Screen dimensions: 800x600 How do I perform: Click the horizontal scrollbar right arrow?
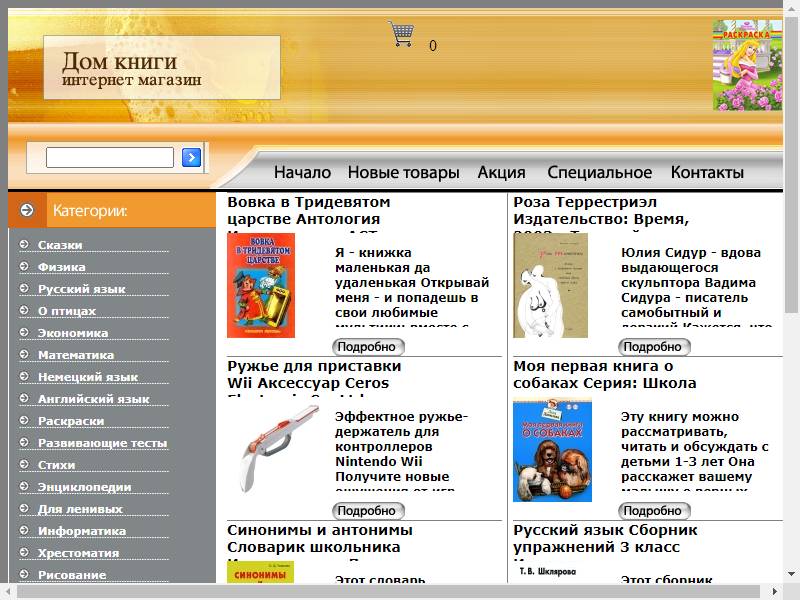(775, 592)
